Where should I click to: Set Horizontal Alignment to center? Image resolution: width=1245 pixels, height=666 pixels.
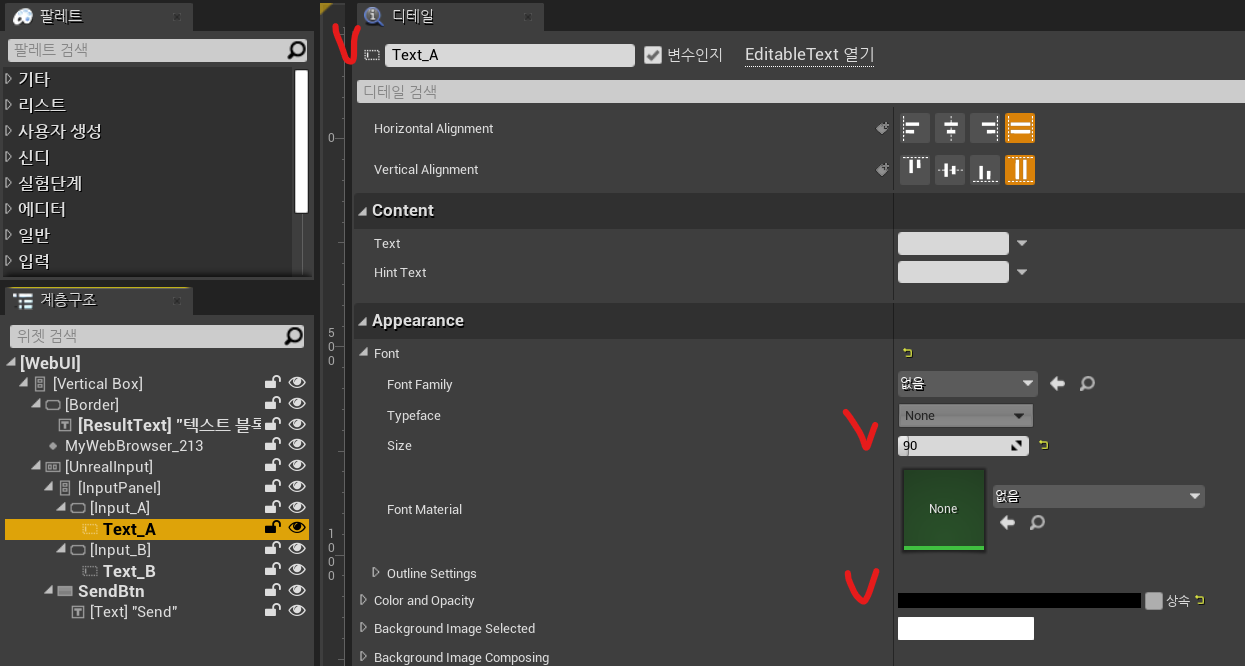coord(950,128)
